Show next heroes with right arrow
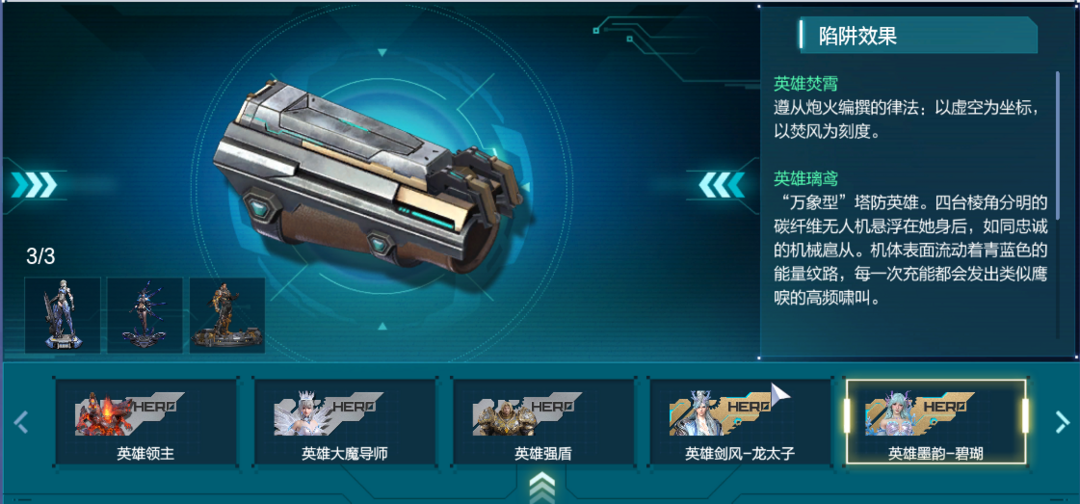1080x504 pixels. (x=1062, y=422)
